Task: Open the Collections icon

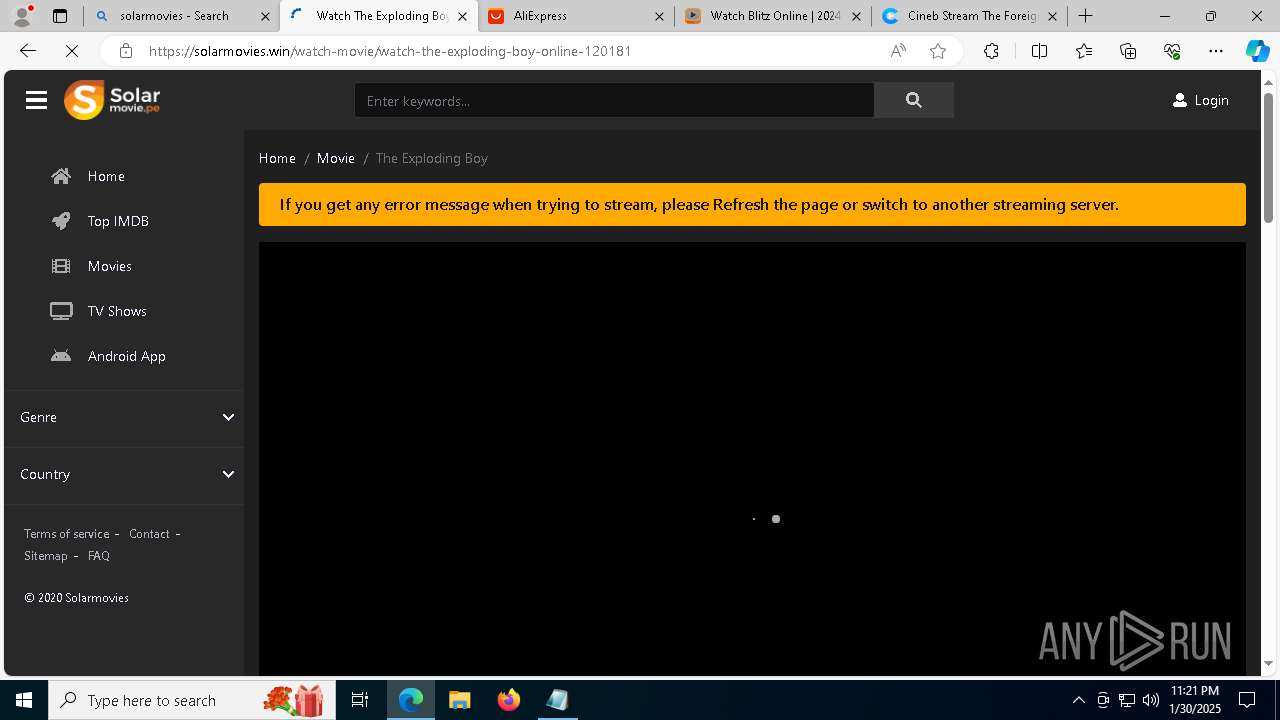Action: pos(1128,51)
